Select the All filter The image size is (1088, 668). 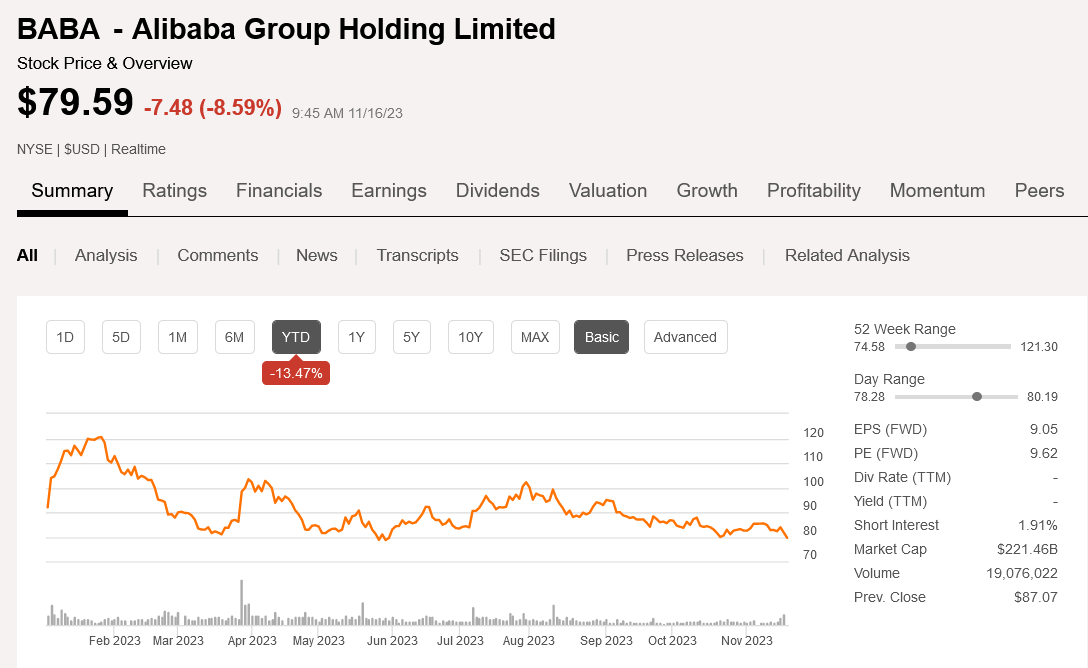pos(27,255)
